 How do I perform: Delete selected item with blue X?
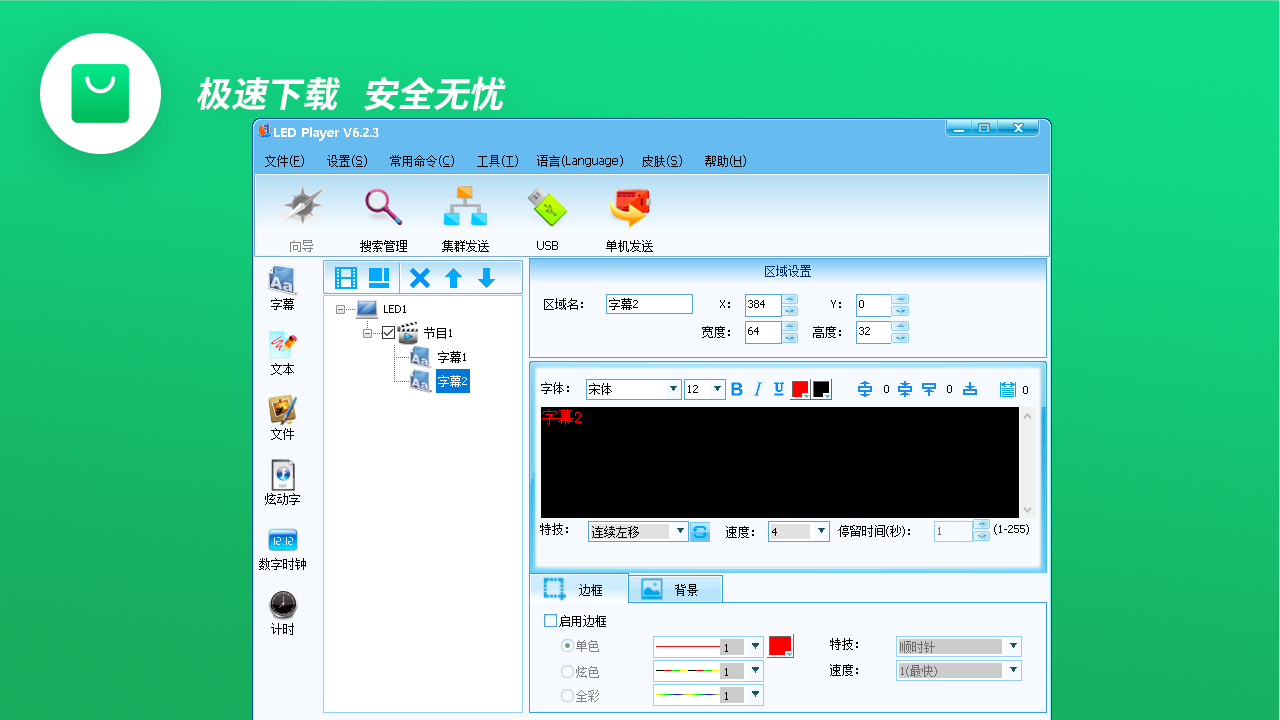[x=420, y=278]
